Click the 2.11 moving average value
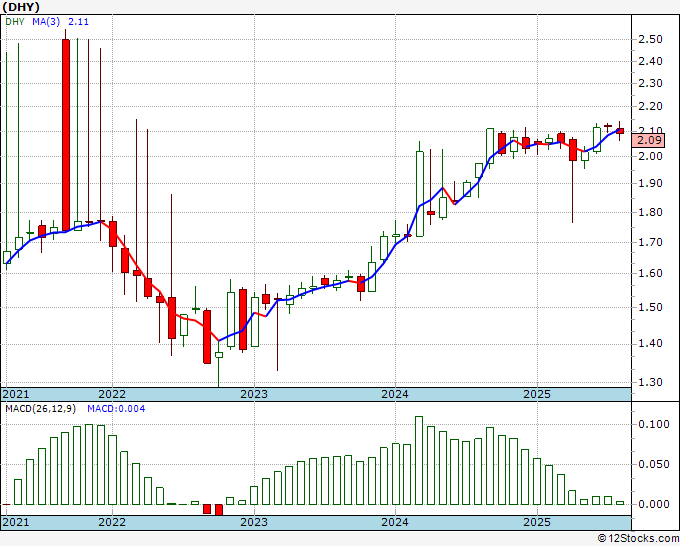Image resolution: width=680 pixels, height=546 pixels. [x=78, y=22]
